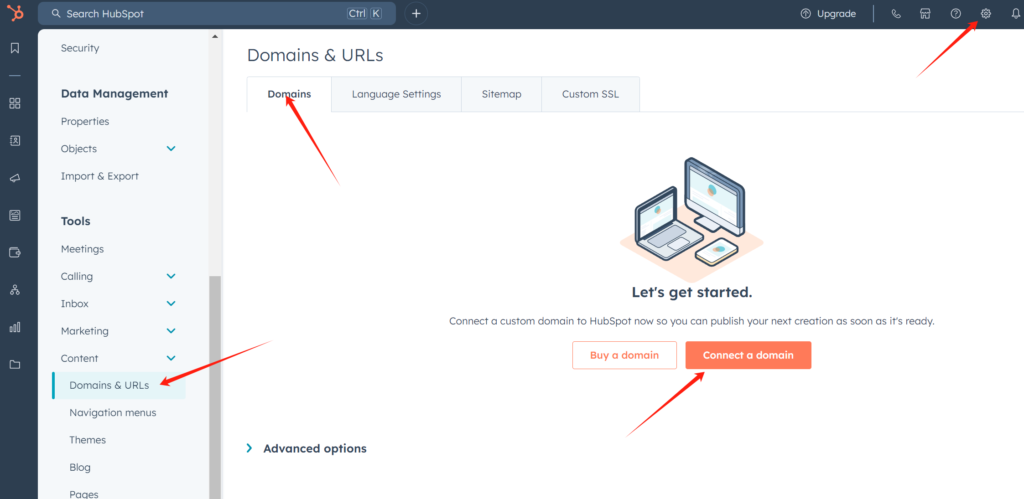Viewport: 1024px width, 499px height.
Task: Click the HubSpot sprocket logo
Action: tap(15, 13)
